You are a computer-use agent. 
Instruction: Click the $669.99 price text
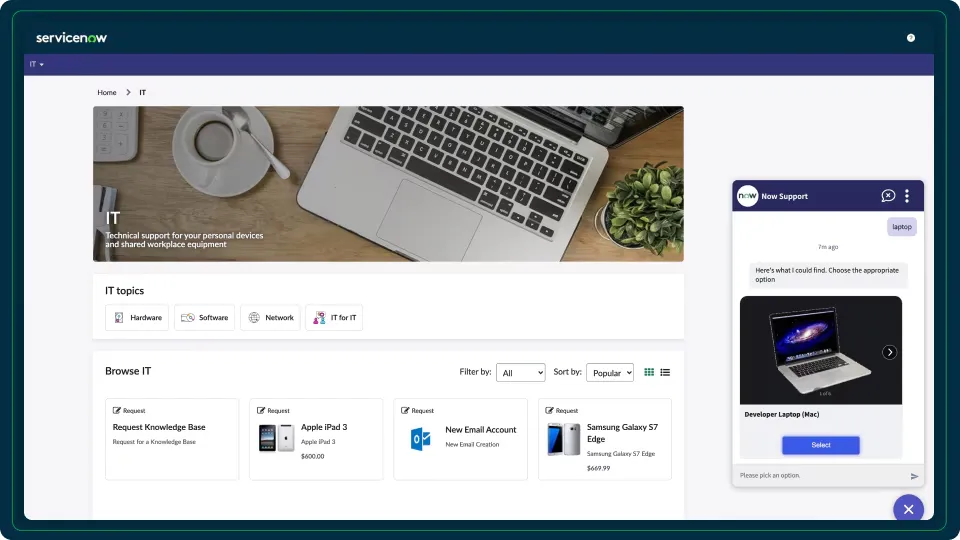(x=598, y=468)
